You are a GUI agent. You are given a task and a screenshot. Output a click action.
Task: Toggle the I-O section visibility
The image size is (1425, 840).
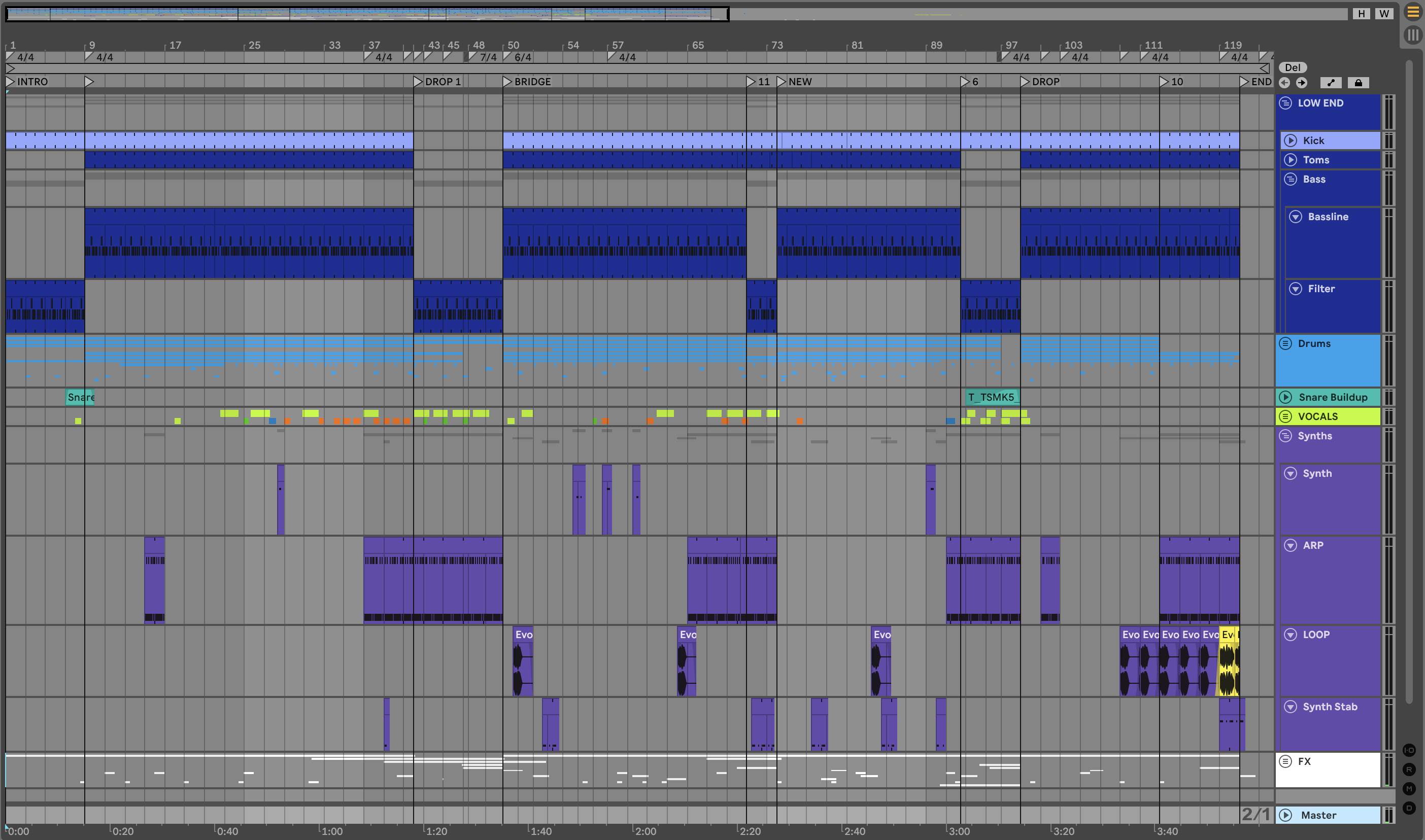click(x=1409, y=750)
